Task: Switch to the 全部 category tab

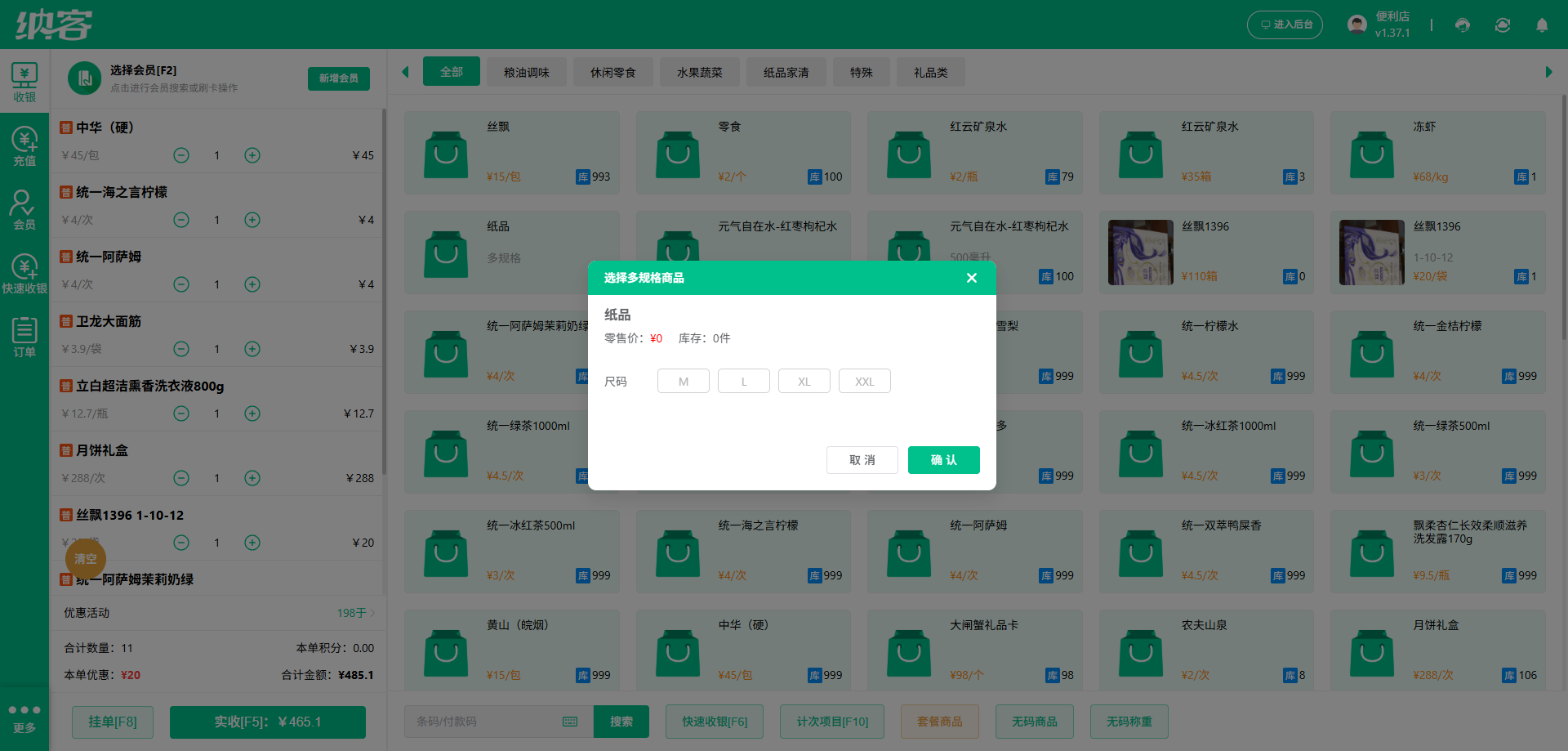Action: coord(452,72)
